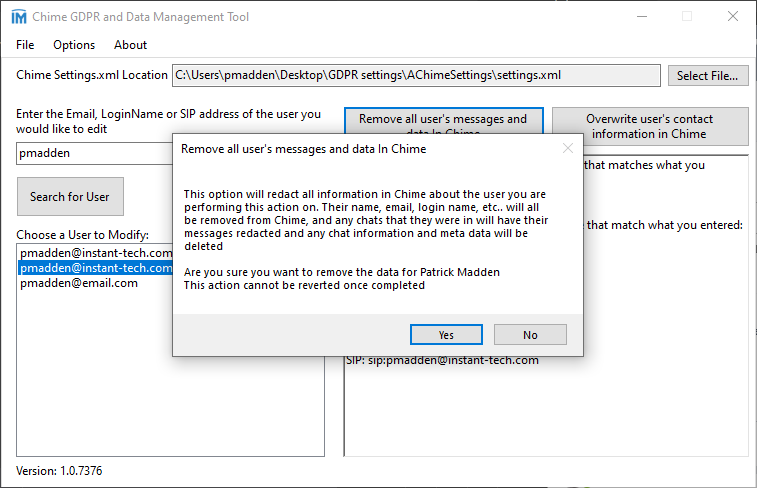Screen dimensions: 757x488
Task: Choose pmadden@email.com in the user list
Action: point(79,283)
